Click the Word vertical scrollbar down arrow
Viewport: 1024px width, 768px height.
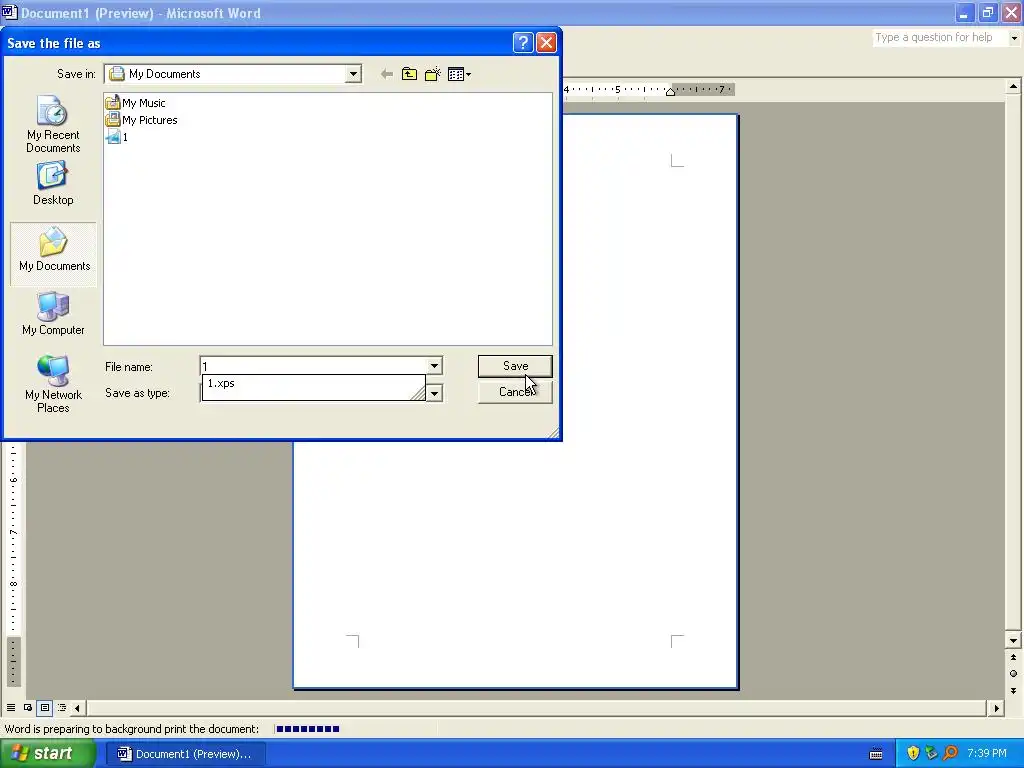point(1013,641)
